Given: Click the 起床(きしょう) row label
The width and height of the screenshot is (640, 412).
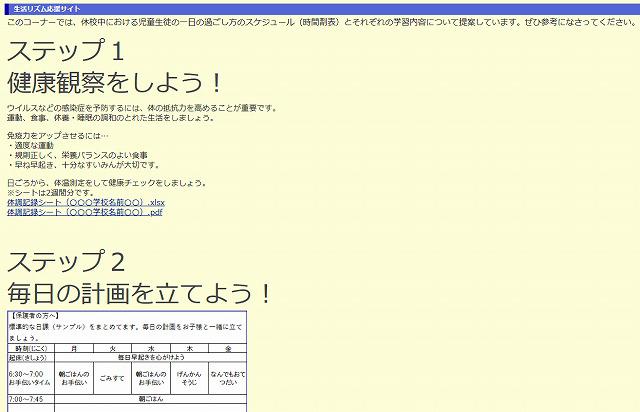Looking at the screenshot, I should [x=30, y=357].
